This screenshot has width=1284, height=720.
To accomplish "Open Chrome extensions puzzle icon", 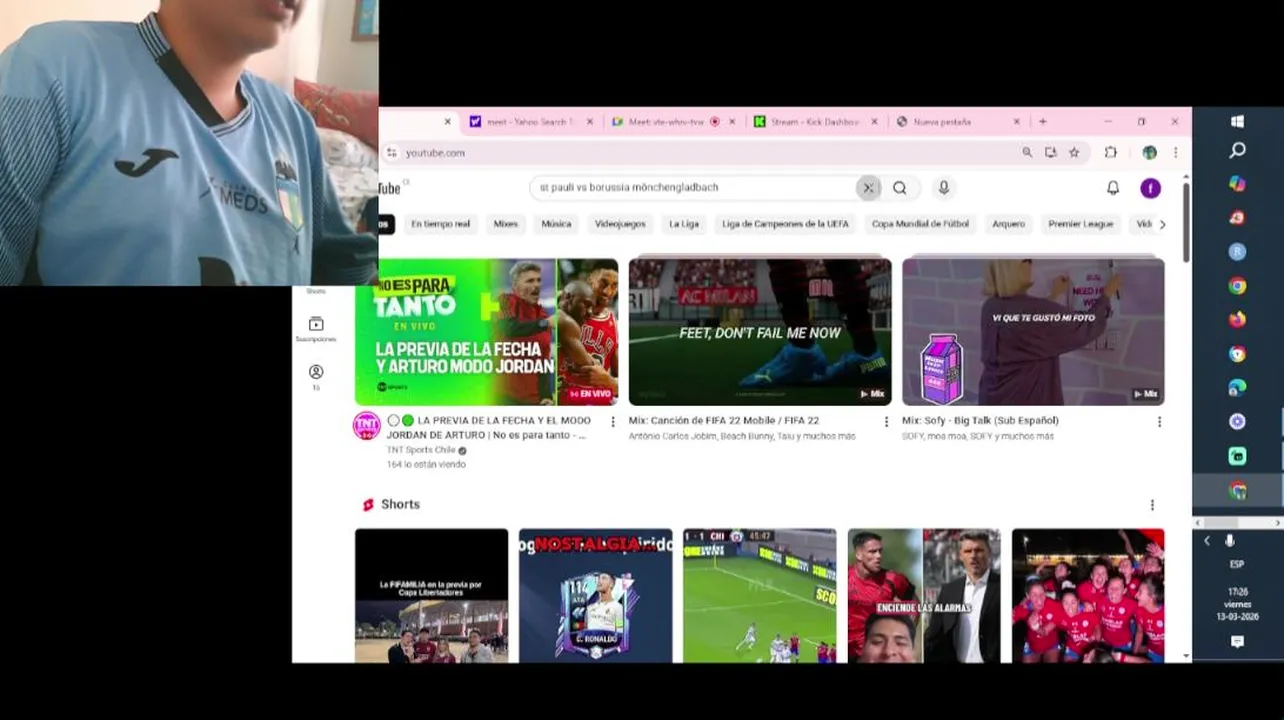I will (x=1110, y=153).
